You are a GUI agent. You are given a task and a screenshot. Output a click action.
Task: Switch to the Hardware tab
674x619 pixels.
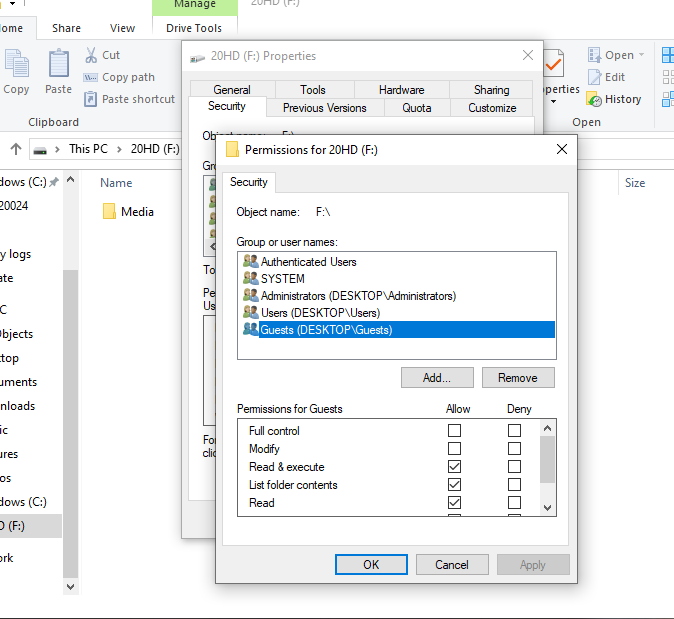pyautogui.click(x=402, y=89)
